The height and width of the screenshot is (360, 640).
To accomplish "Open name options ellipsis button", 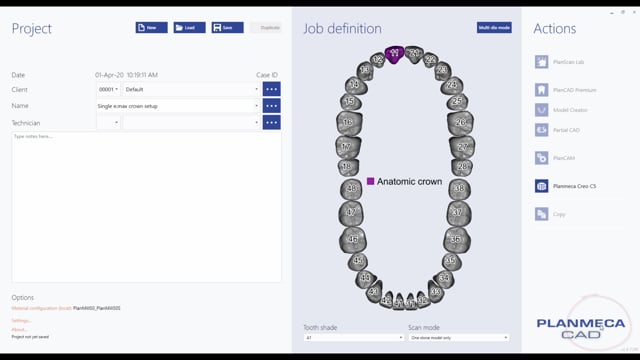I will (271, 106).
